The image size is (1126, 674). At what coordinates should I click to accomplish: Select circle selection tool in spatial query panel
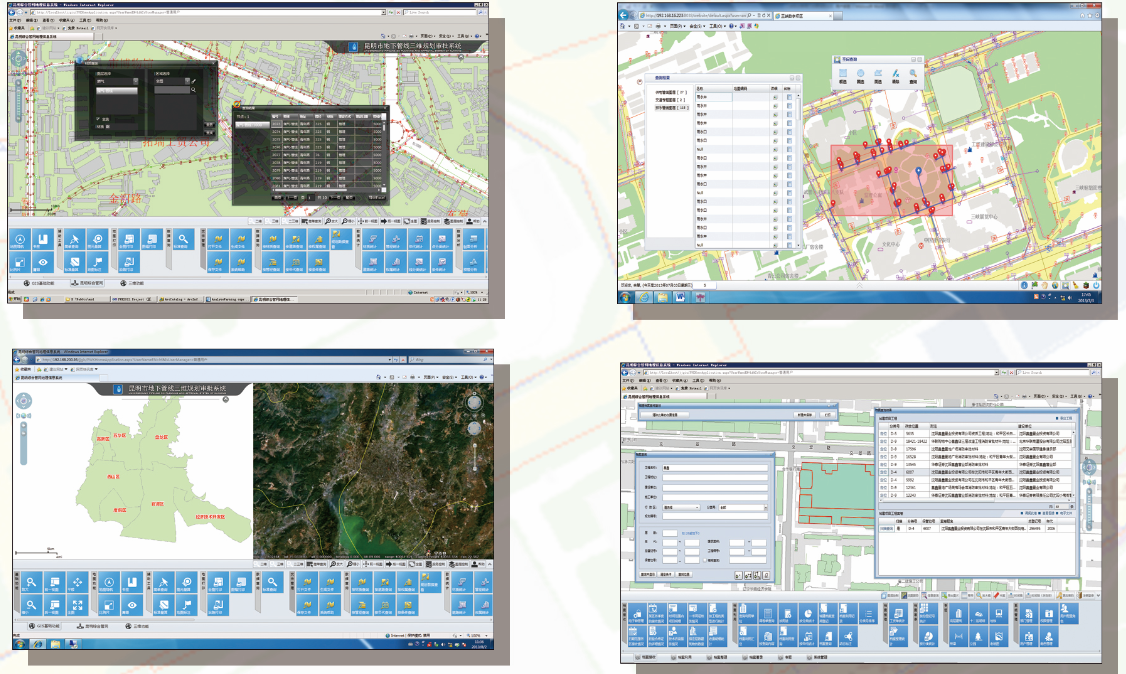tap(858, 75)
